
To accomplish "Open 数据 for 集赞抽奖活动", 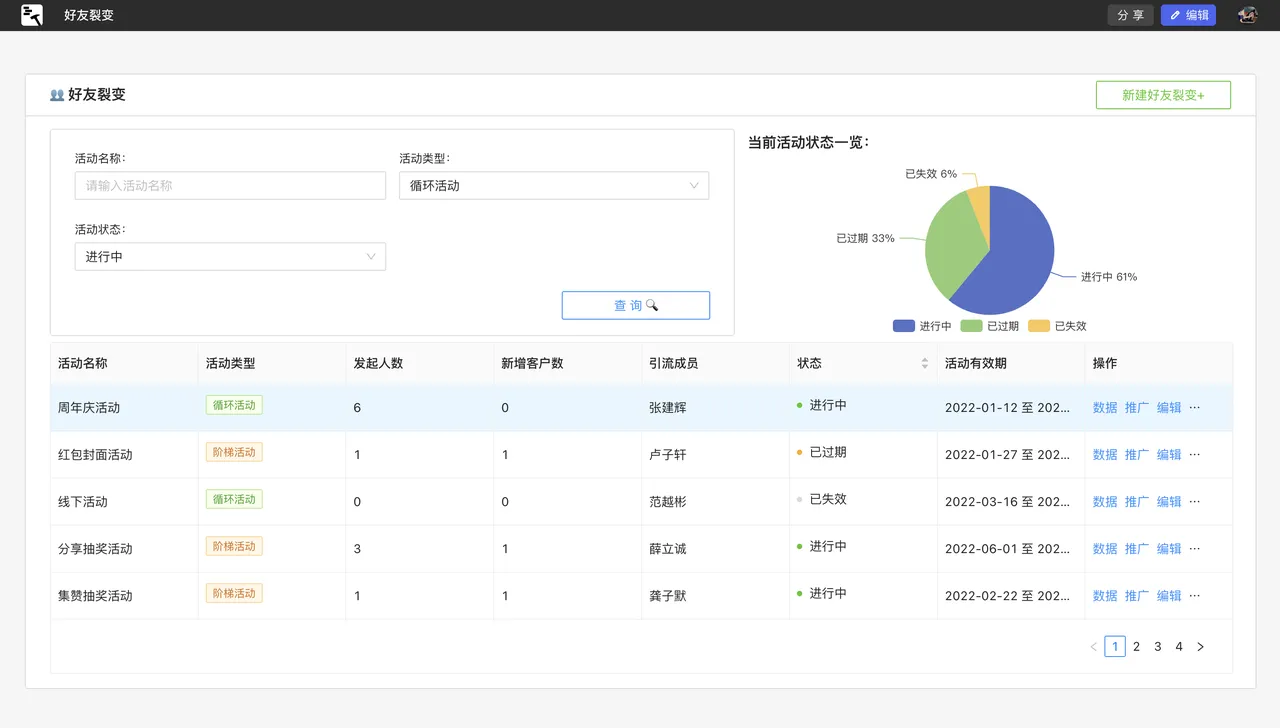I will [x=1105, y=595].
